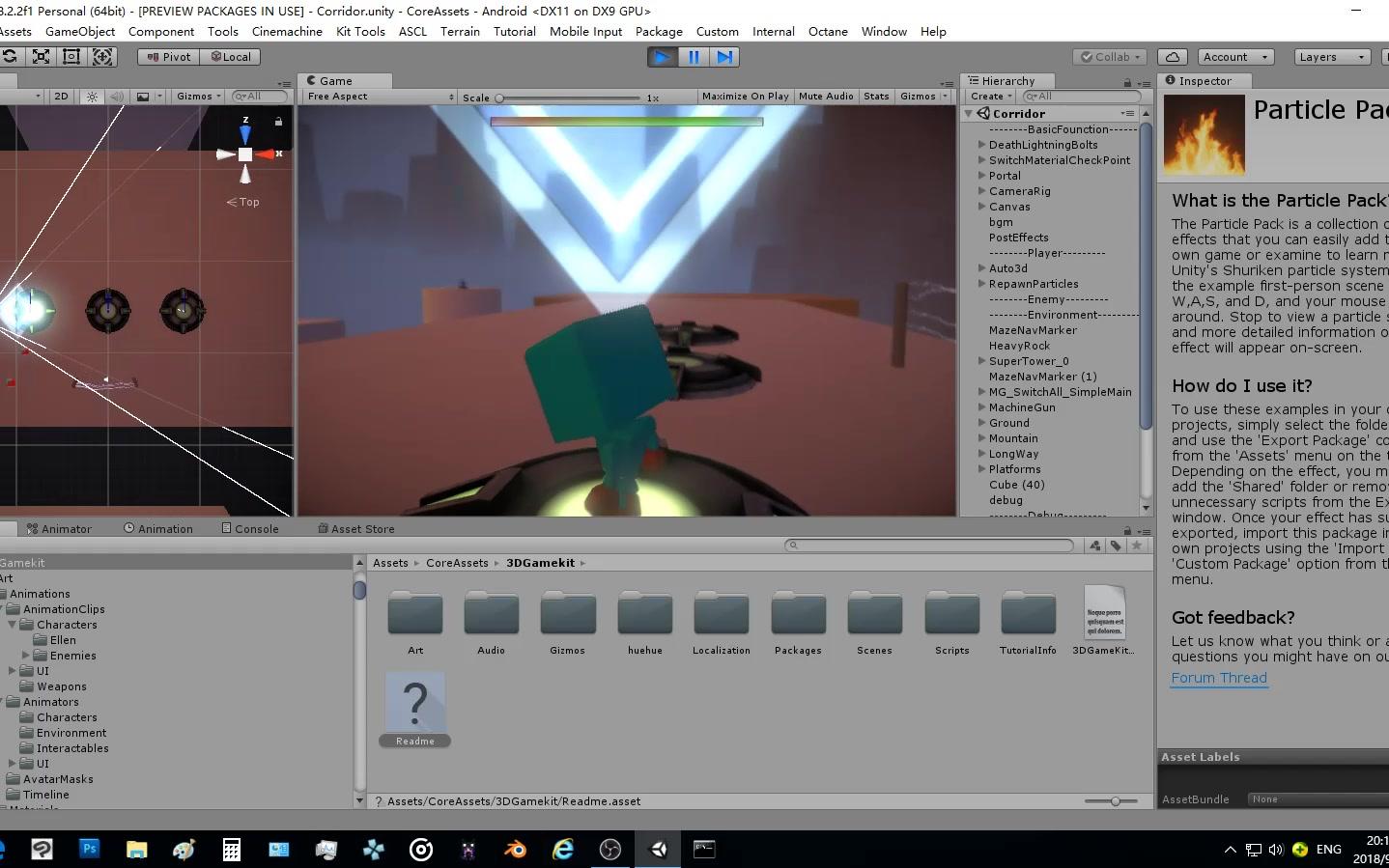Click Scene view search field
The image size is (1389, 868).
[260, 97]
